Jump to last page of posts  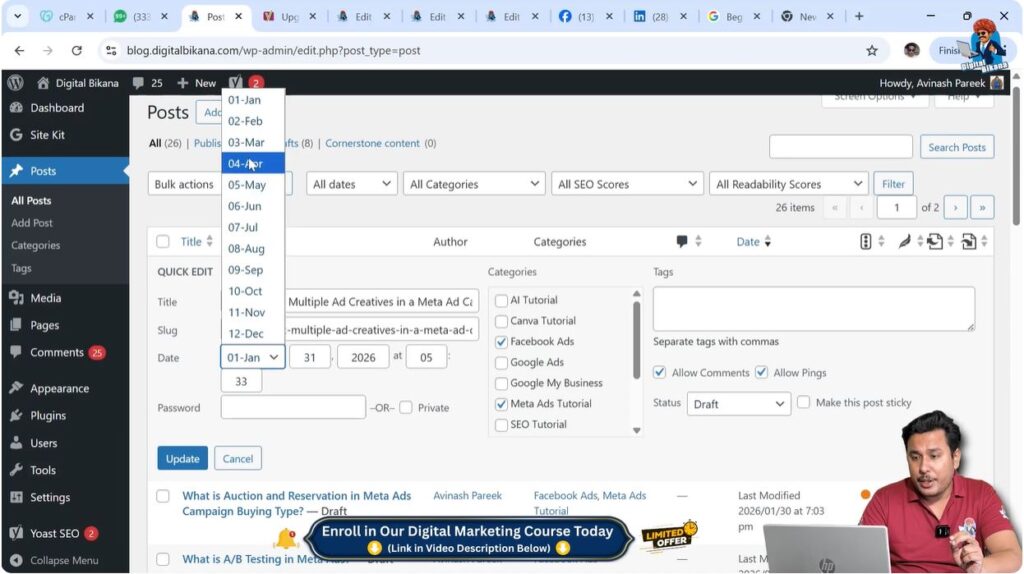[982, 208]
